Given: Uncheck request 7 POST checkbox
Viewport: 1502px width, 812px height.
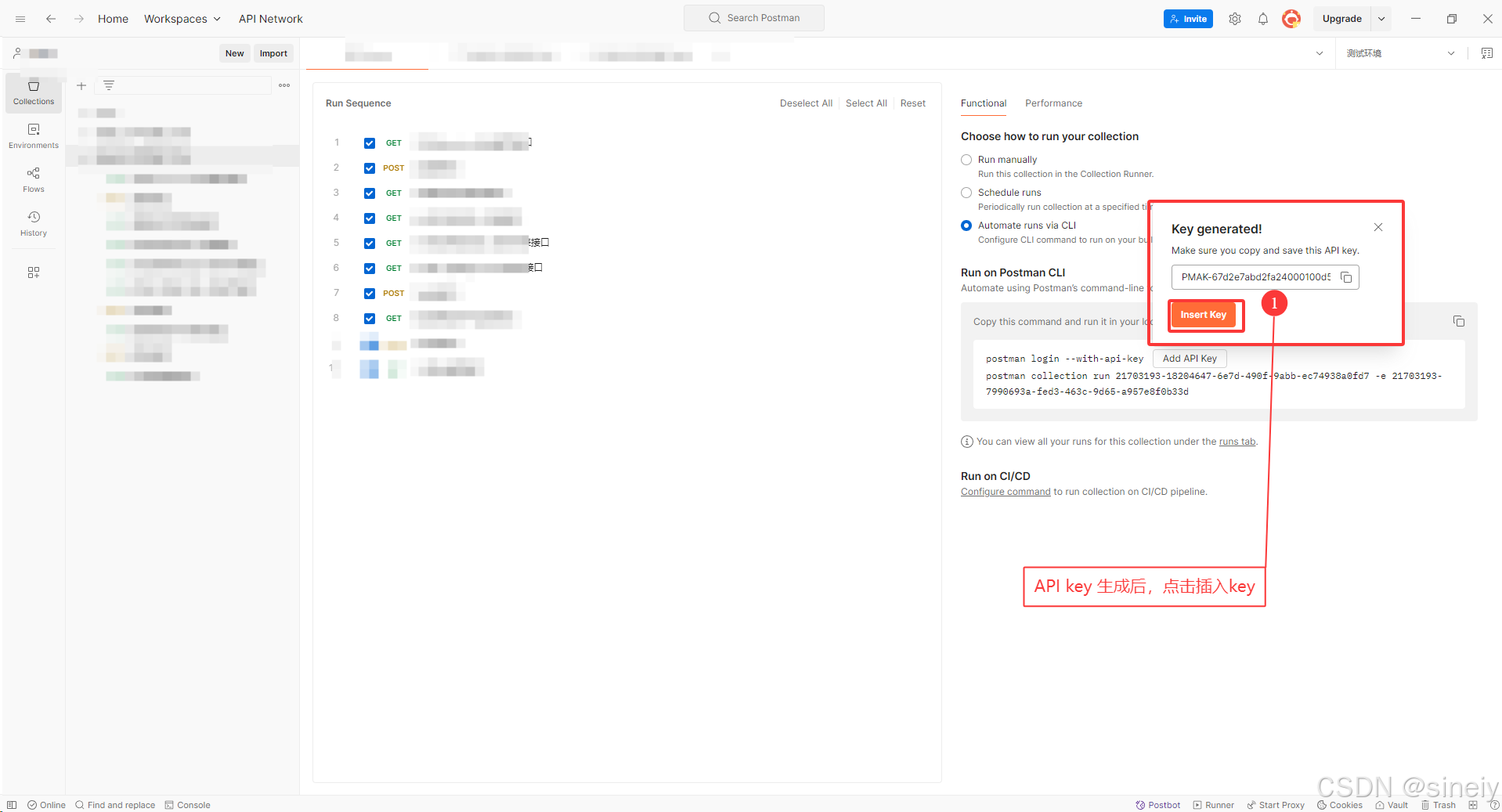Looking at the screenshot, I should pos(370,294).
